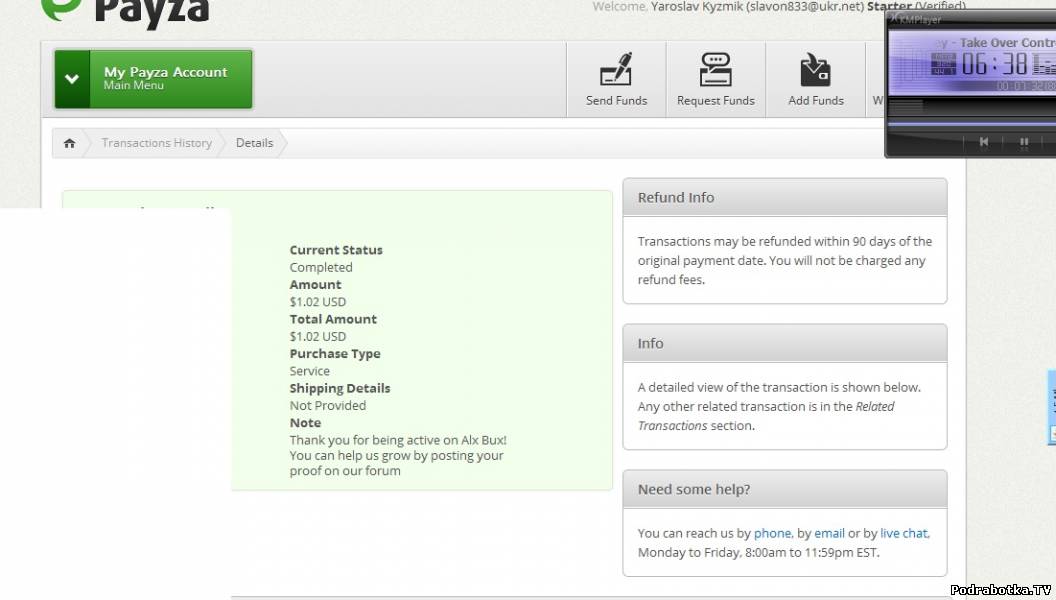The width and height of the screenshot is (1056, 600).
Task: Click the KMPlayer elapsed time display
Action: 995,64
